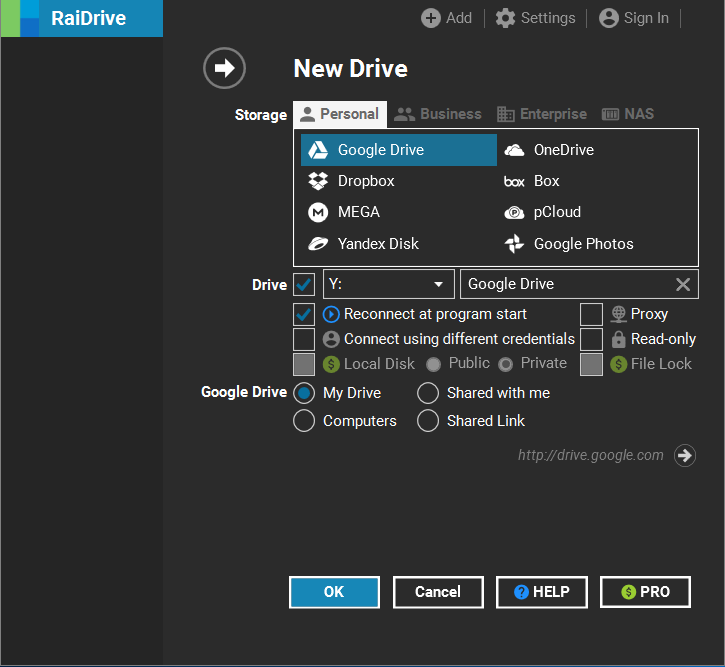
Task: Enable Connect using different credentials checkbox
Action: pos(304,339)
